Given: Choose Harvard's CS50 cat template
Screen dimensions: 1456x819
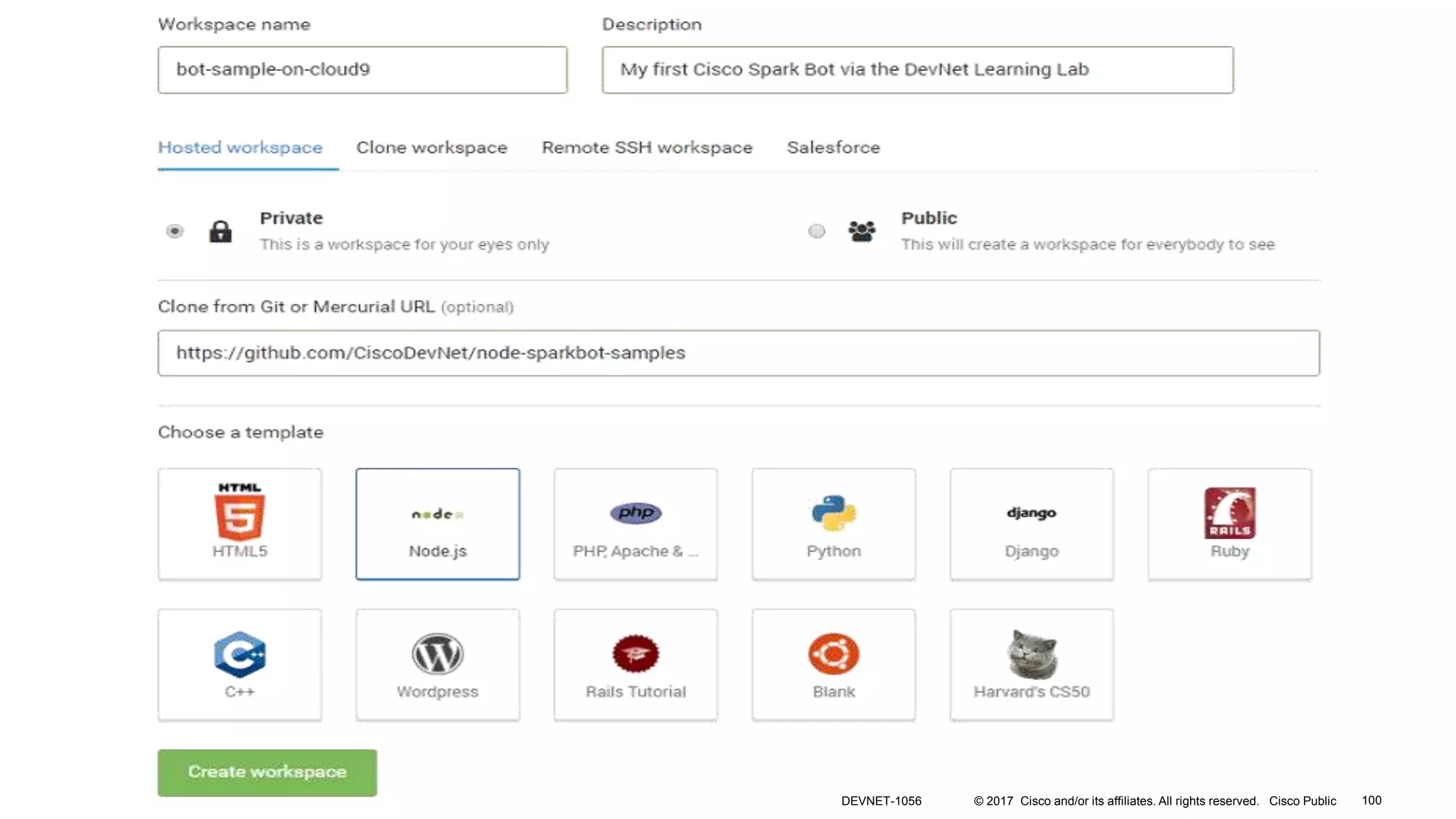Looking at the screenshot, I should (1032, 654).
